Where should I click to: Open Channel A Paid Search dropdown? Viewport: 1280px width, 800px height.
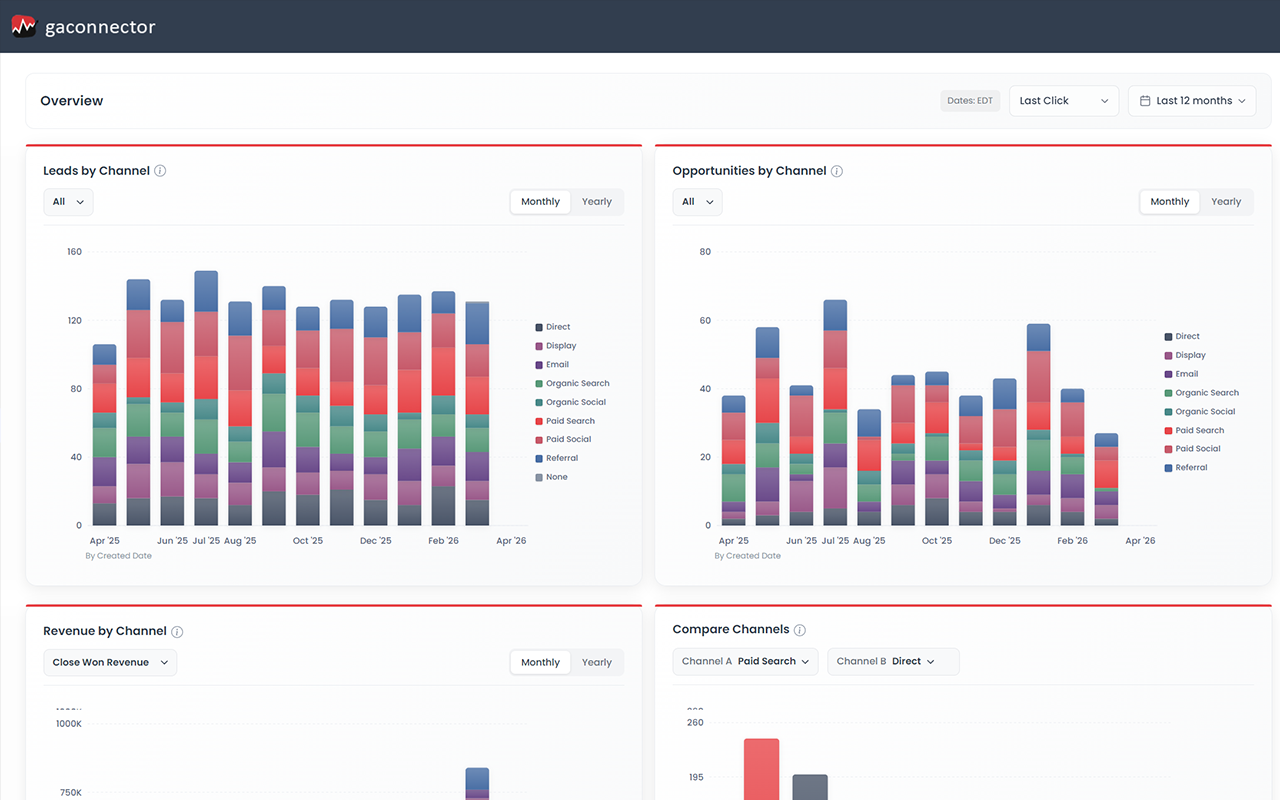point(745,661)
